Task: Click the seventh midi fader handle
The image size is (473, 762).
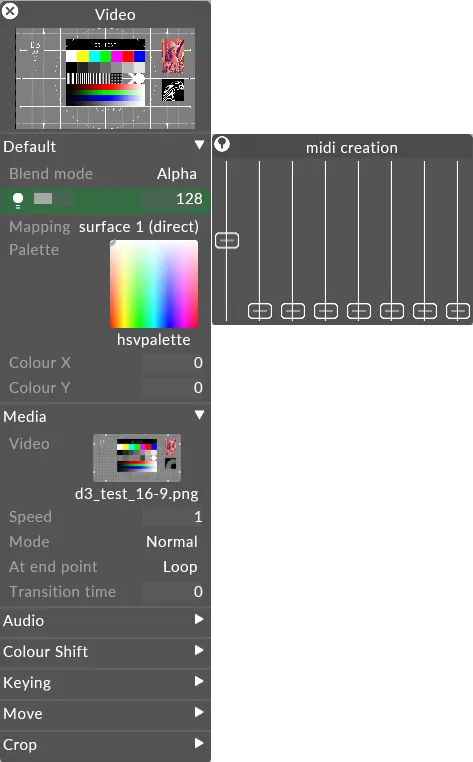Action: tap(425, 311)
